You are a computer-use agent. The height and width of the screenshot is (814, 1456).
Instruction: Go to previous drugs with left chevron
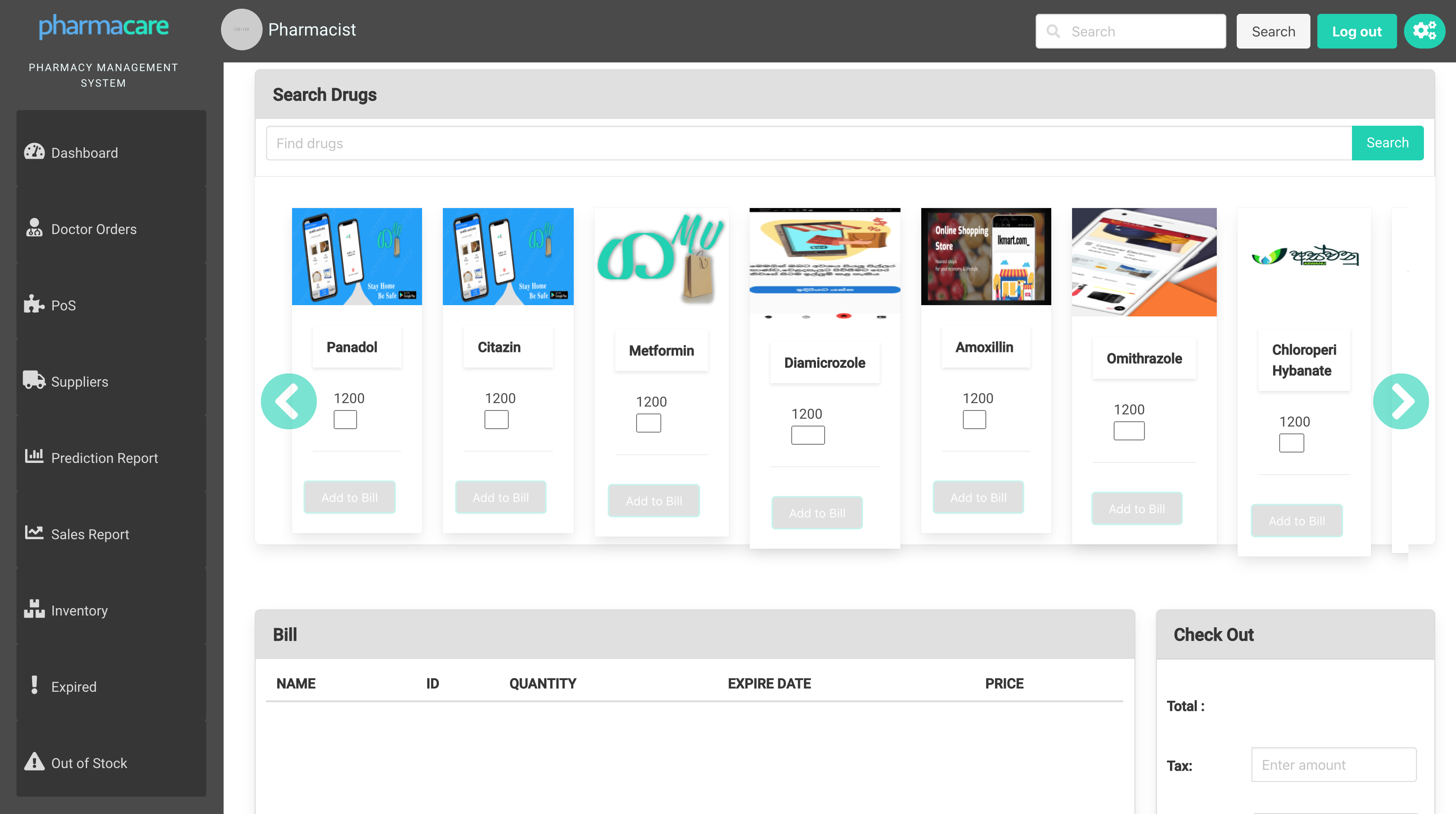(288, 401)
